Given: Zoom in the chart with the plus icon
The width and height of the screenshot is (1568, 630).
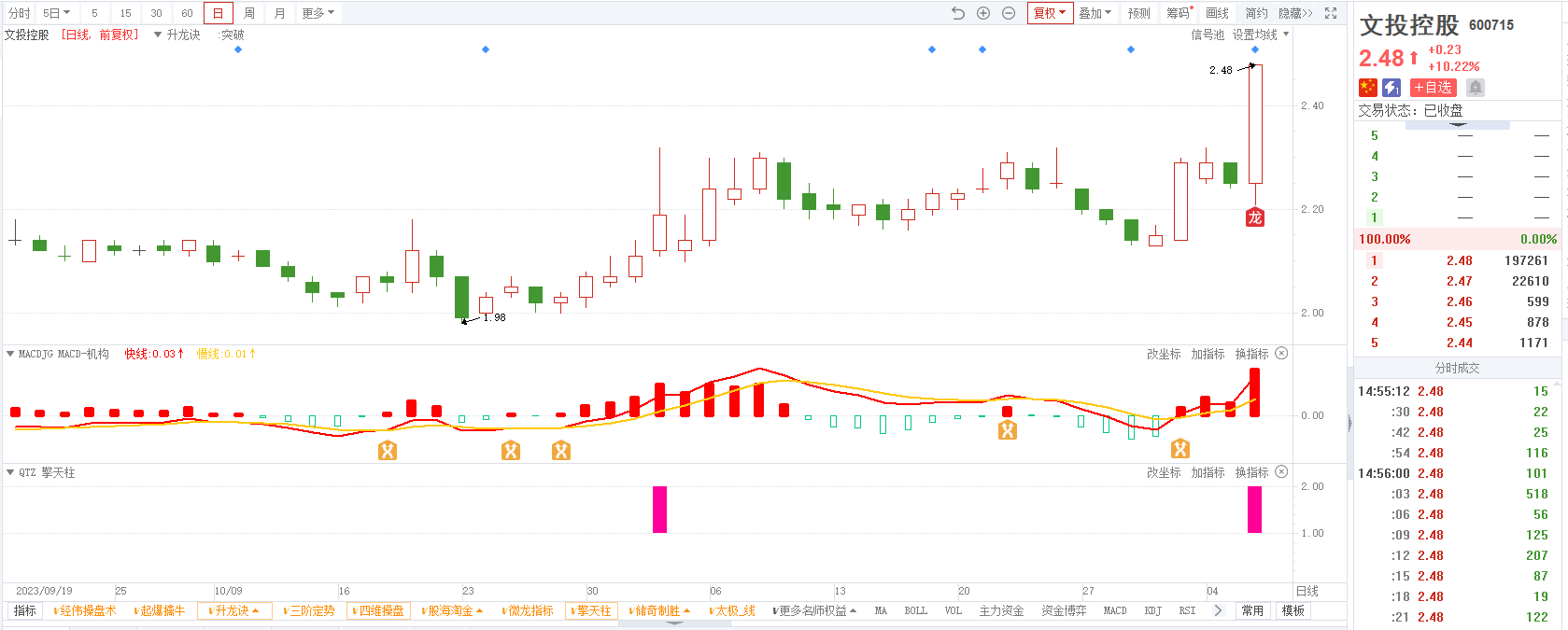Looking at the screenshot, I should [983, 13].
